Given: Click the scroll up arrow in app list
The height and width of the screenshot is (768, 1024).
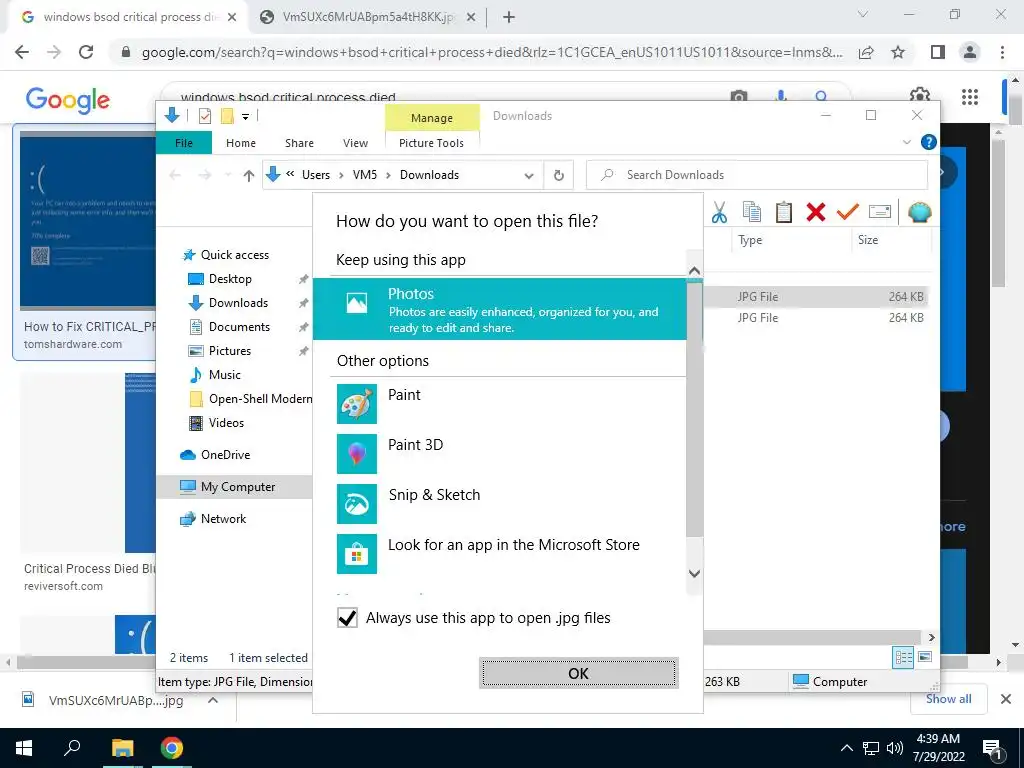Looking at the screenshot, I should (694, 270).
